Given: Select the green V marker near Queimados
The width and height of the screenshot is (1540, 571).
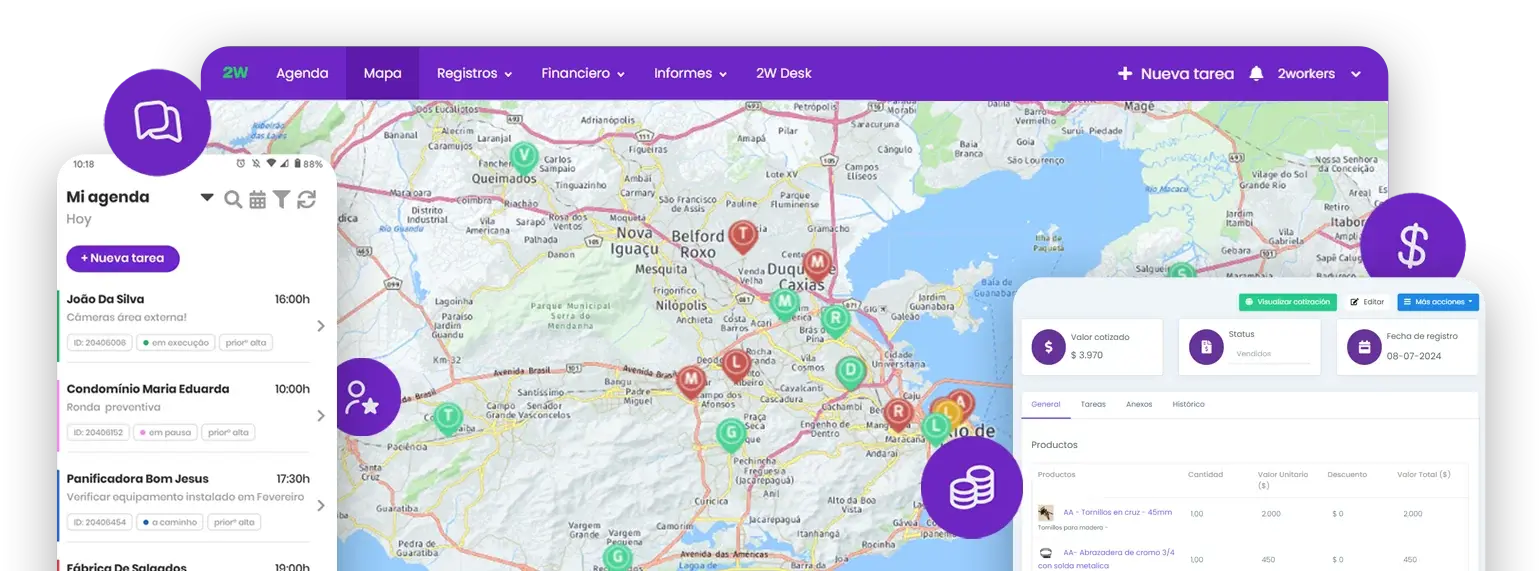Looking at the screenshot, I should click(x=524, y=158).
